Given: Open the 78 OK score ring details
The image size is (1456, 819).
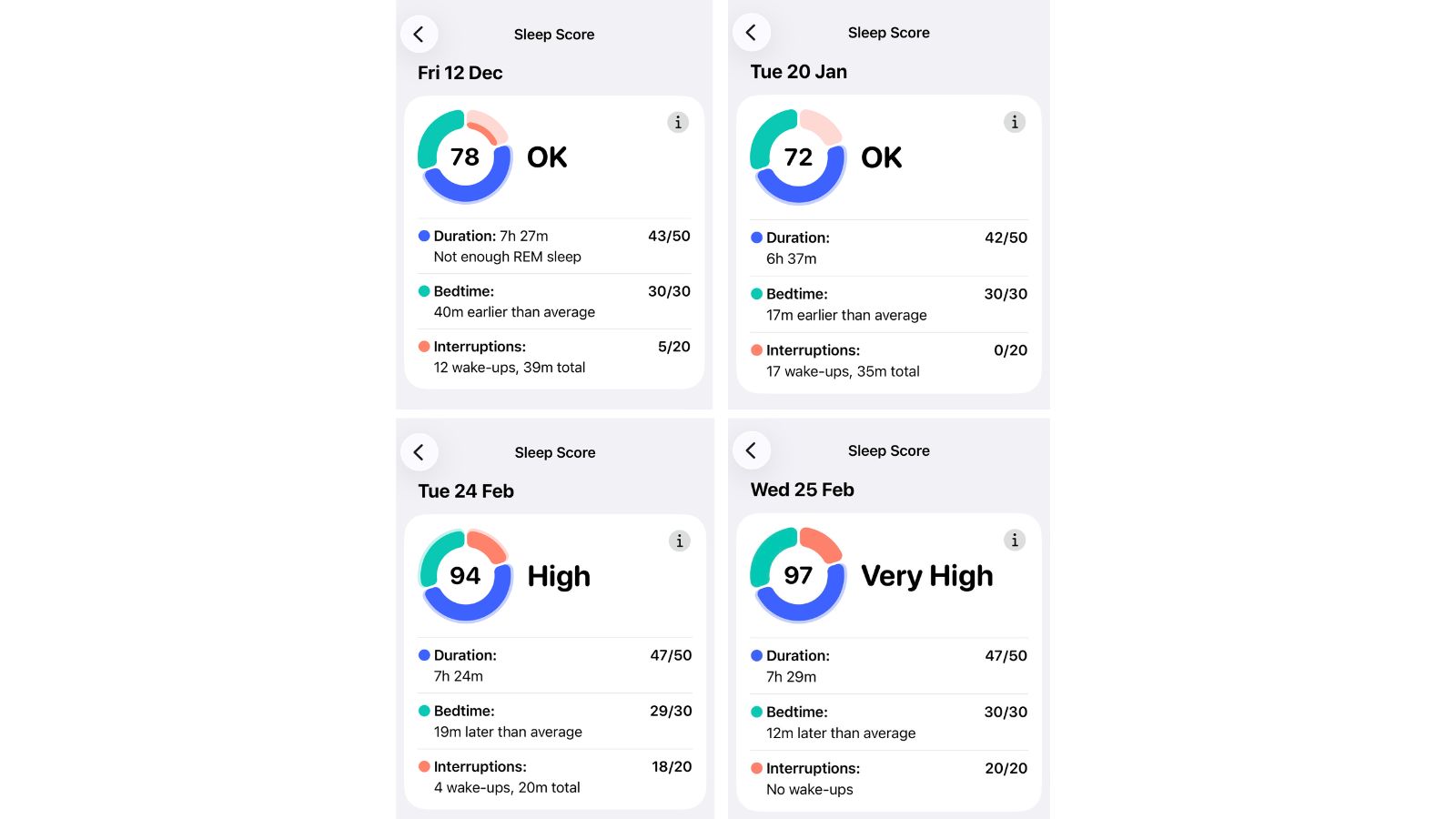Looking at the screenshot, I should (x=464, y=157).
